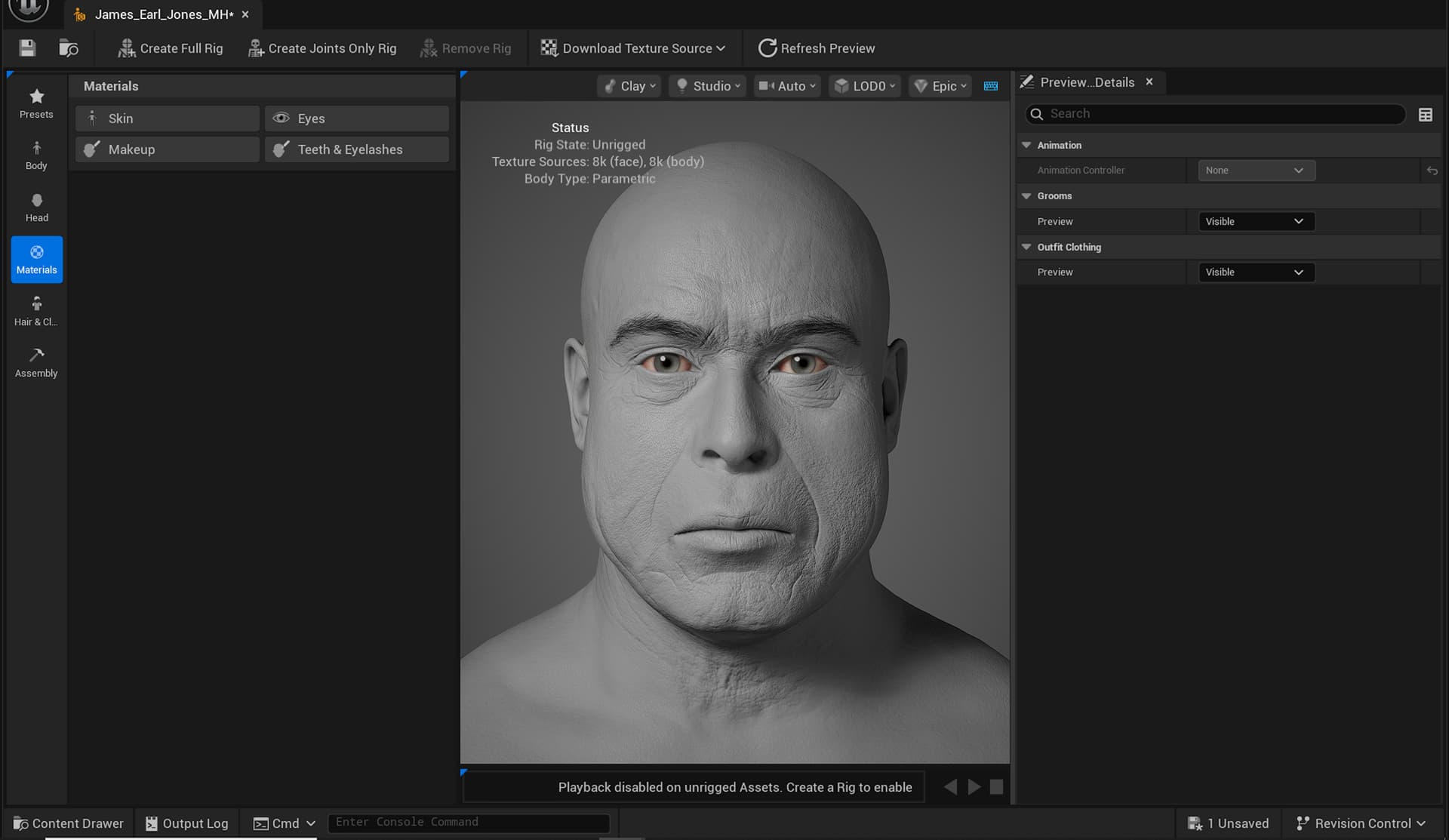Select the Skin materials category

click(167, 118)
